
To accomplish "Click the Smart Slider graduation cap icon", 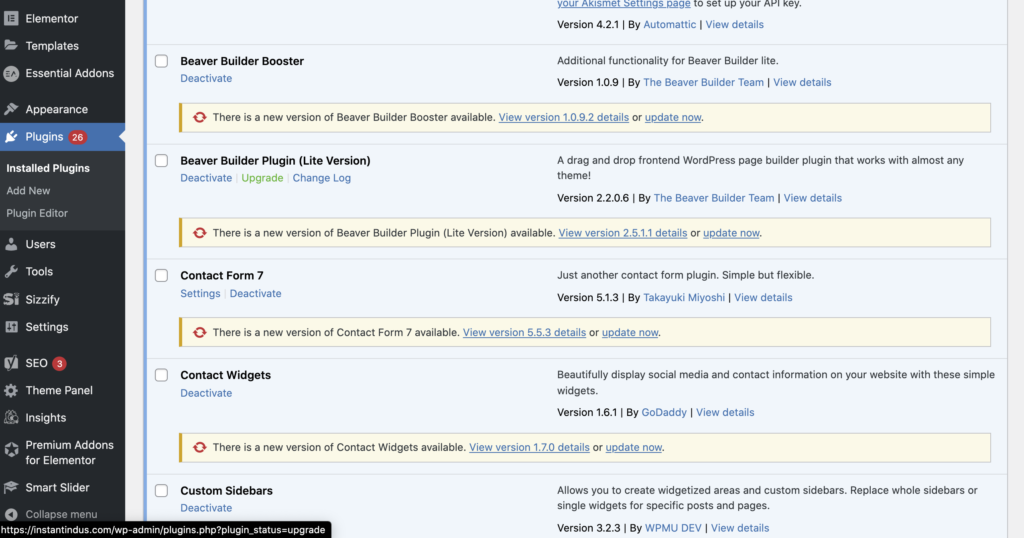I will (x=11, y=487).
